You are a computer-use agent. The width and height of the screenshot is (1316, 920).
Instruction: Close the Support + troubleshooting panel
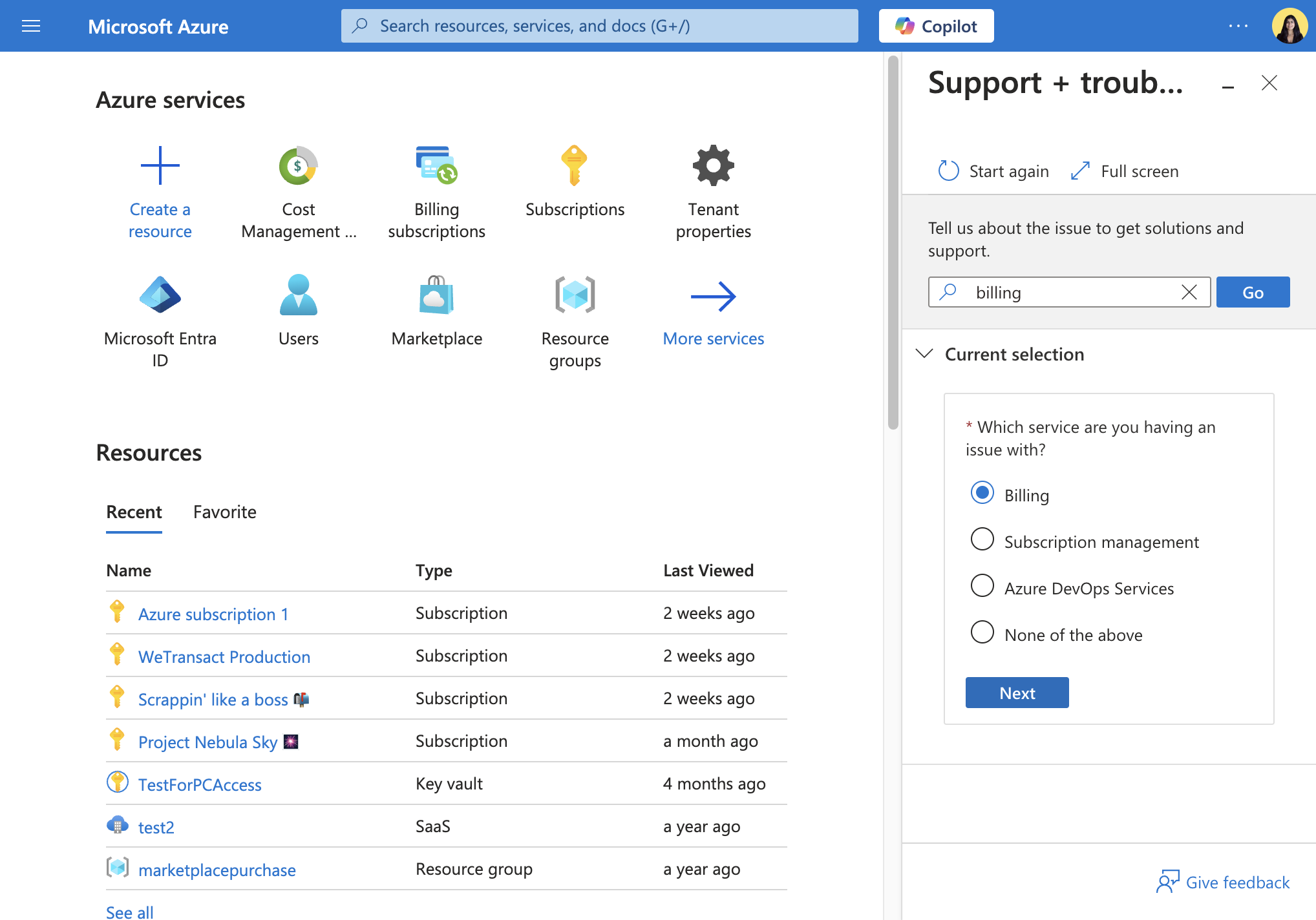coord(1269,83)
